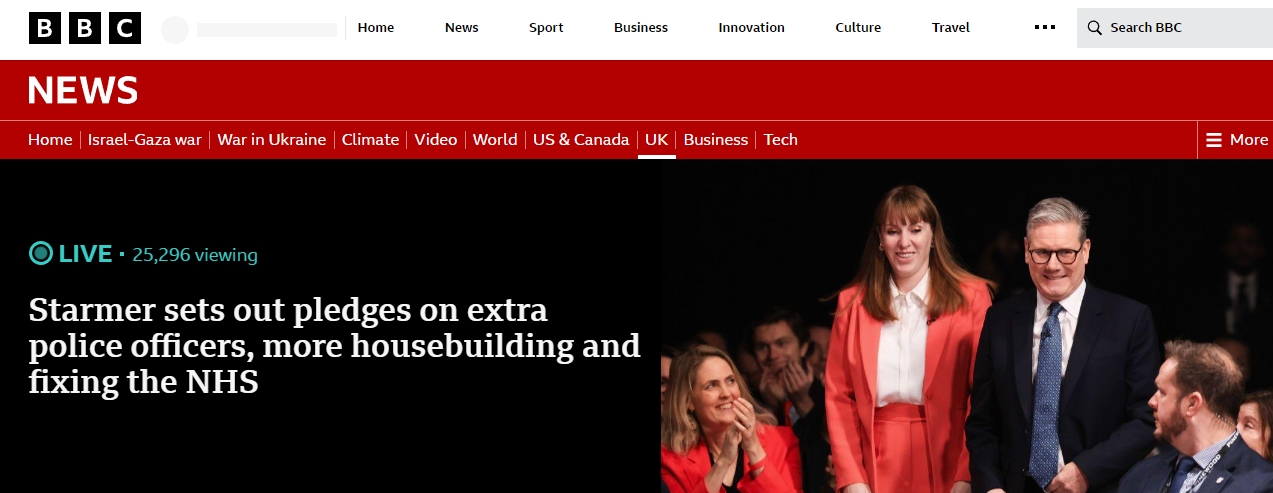Go to the Travel section
The image size is (1273, 493).
[x=951, y=28]
